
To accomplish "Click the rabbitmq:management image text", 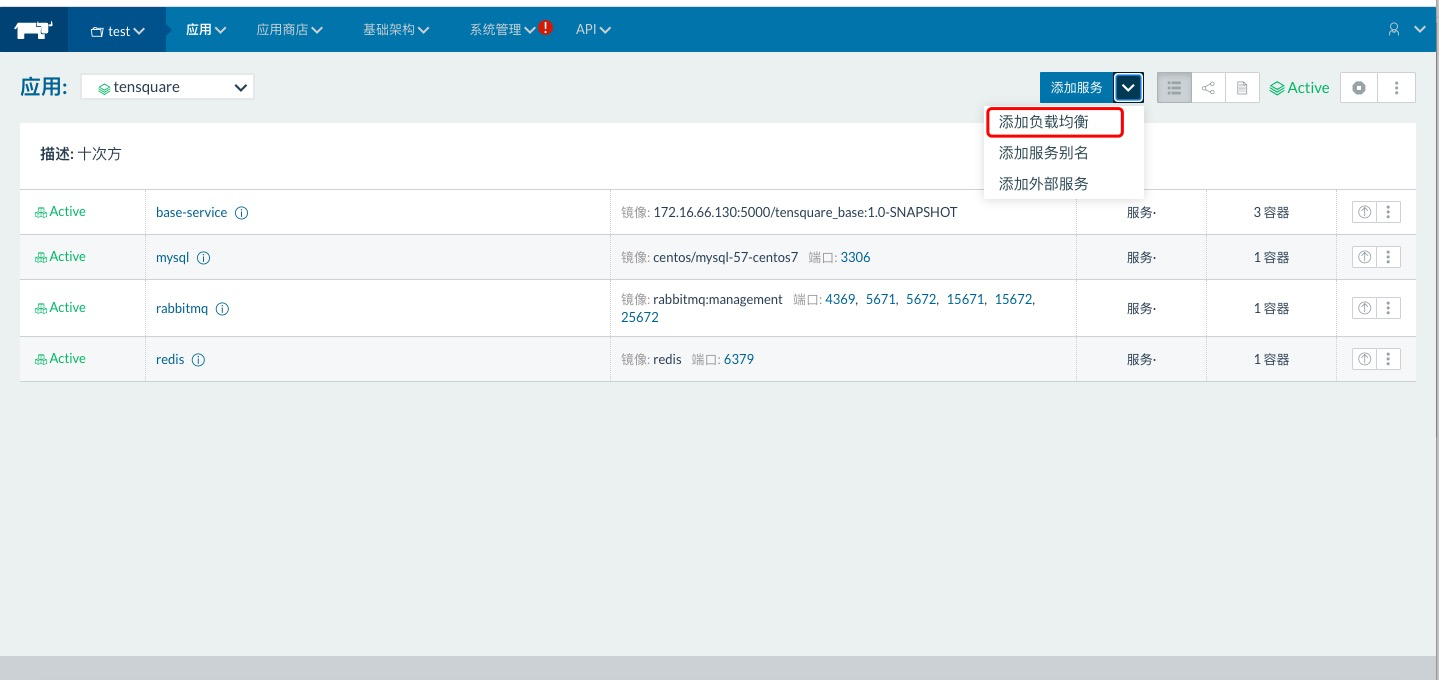I will (x=718, y=299).
